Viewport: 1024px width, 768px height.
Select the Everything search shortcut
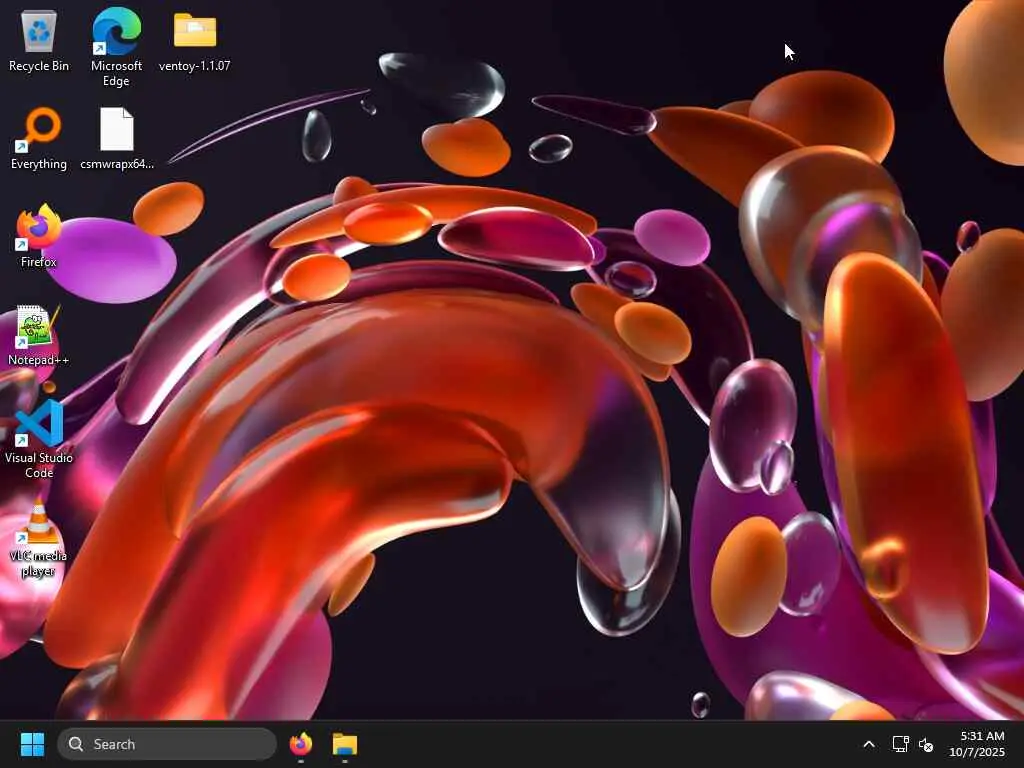point(39,138)
